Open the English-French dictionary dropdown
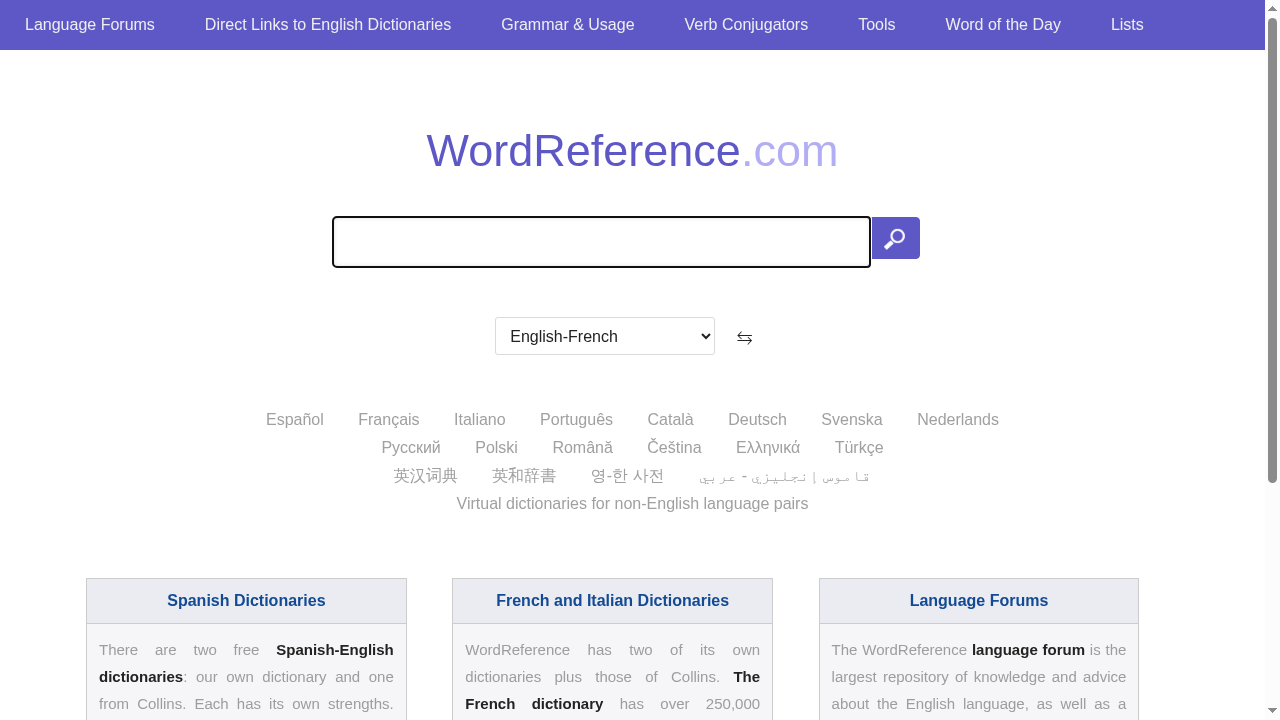The height and width of the screenshot is (720, 1280). click(604, 336)
